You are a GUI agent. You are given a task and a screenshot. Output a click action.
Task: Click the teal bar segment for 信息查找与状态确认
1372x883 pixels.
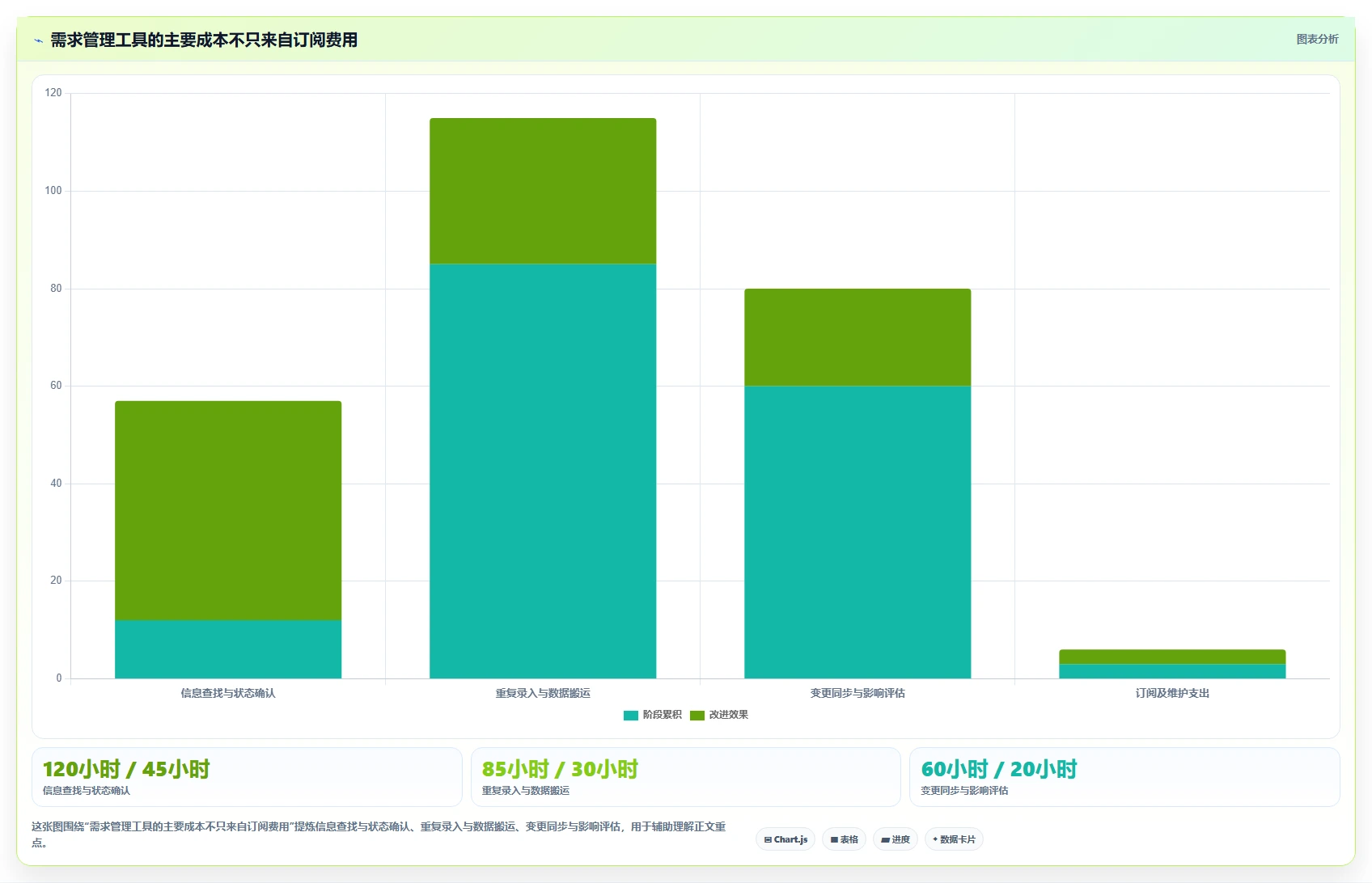pyautogui.click(x=228, y=649)
